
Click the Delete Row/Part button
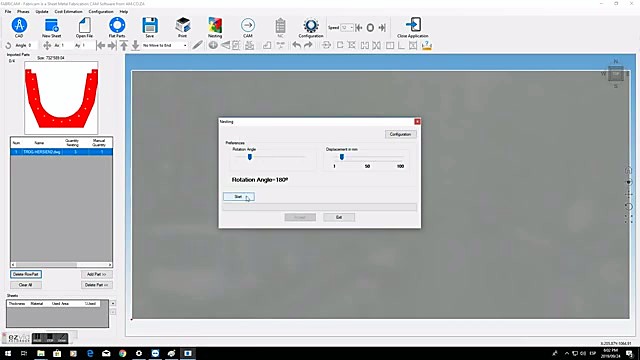26,274
